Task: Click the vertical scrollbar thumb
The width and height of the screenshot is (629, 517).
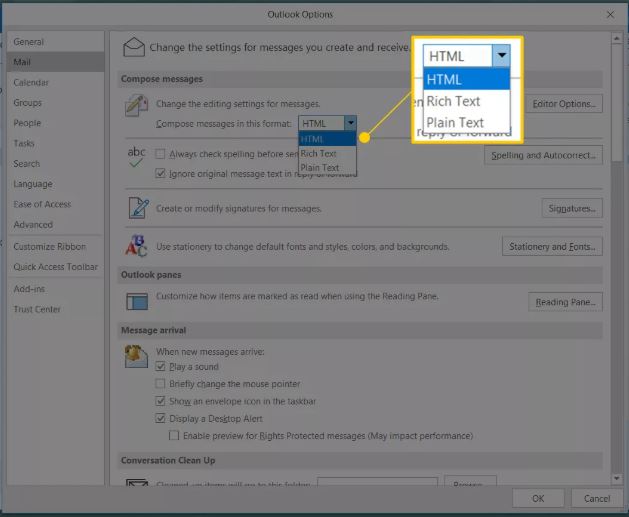Action: (617, 103)
